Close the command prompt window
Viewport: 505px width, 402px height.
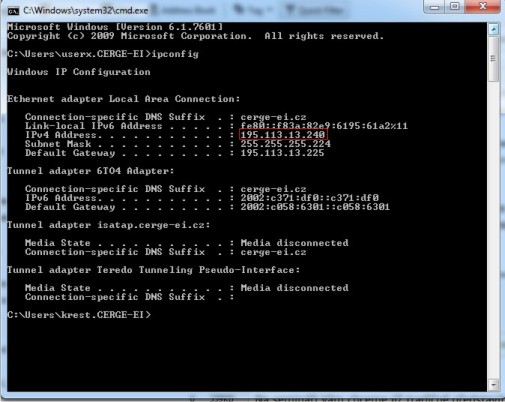(x=483, y=7)
